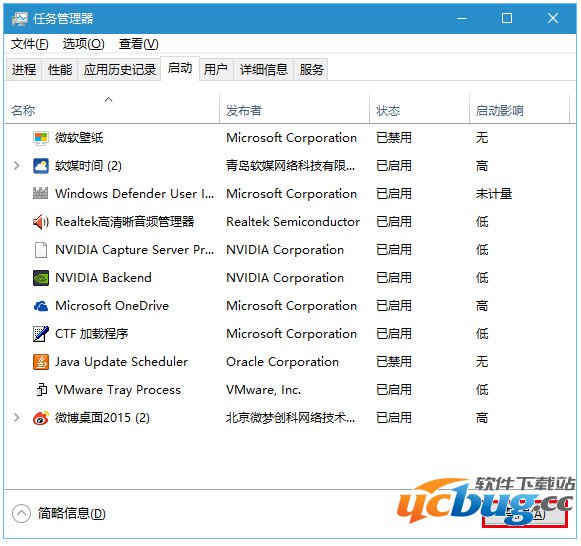
Task: Switch to the 用户 tab
Action: click(216, 69)
